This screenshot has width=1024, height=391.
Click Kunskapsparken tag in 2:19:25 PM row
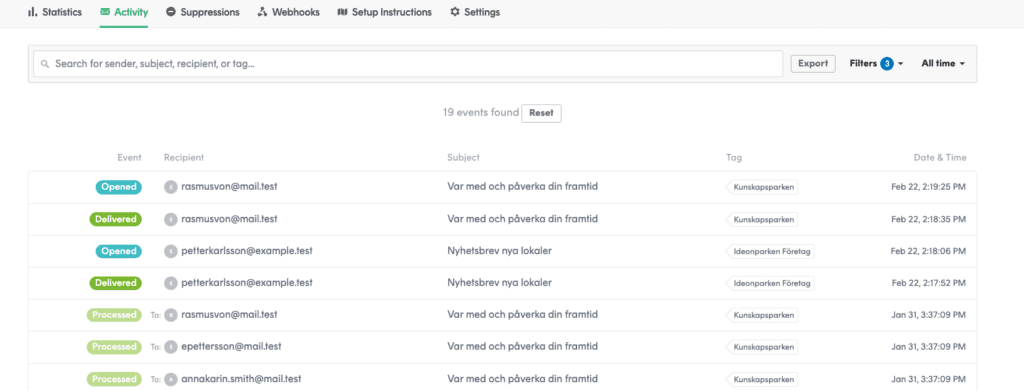pos(762,187)
